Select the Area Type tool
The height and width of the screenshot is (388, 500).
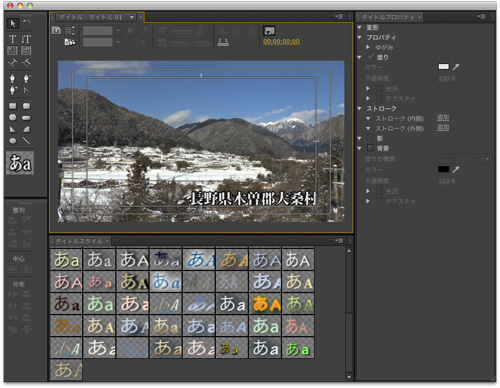click(x=13, y=51)
